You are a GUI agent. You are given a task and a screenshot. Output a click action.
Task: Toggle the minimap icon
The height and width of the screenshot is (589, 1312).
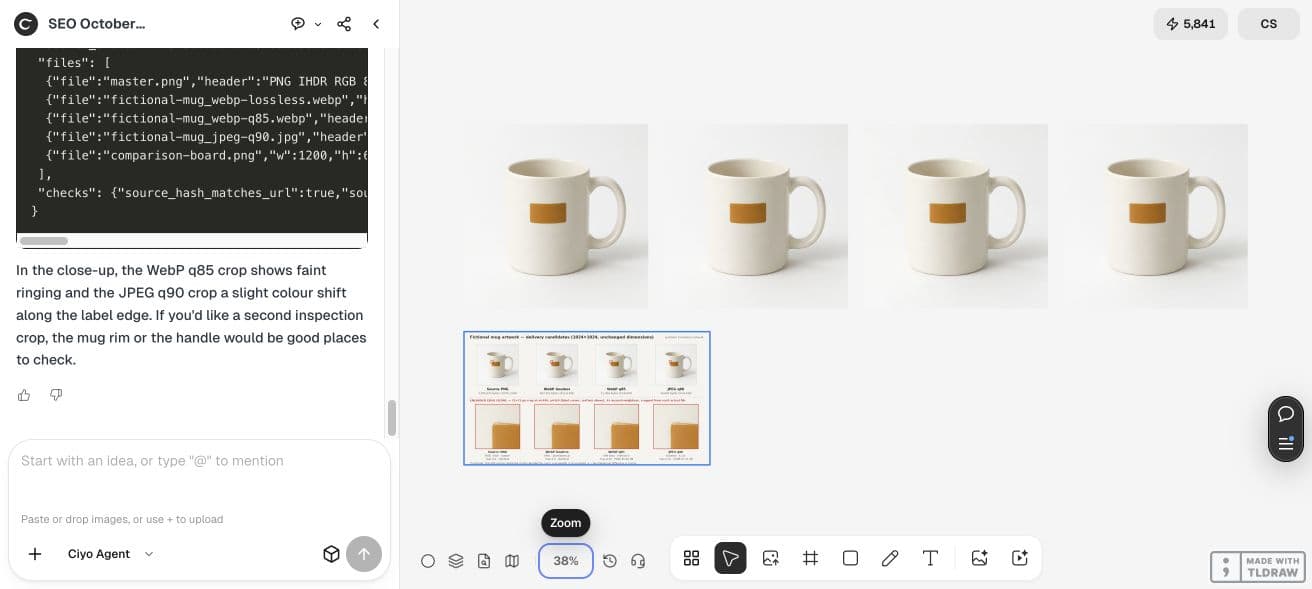pyautogui.click(x=512, y=561)
